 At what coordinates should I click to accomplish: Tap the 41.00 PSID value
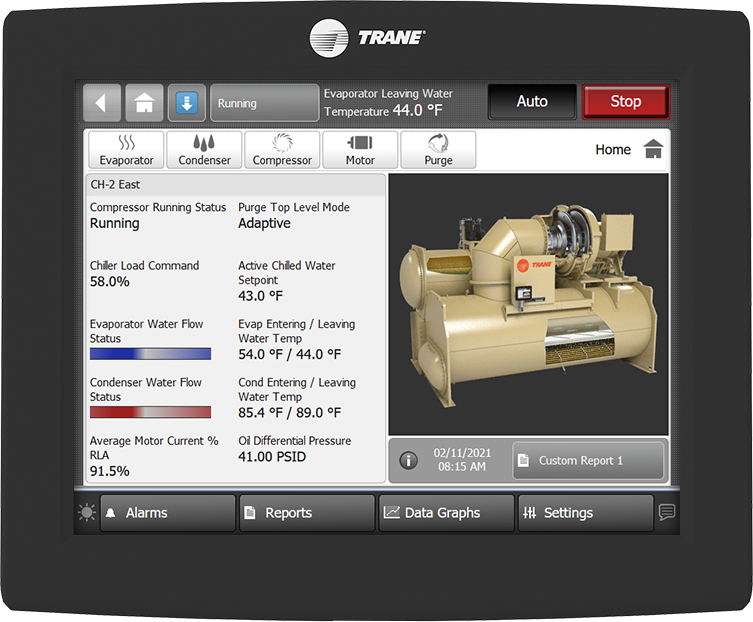point(272,457)
